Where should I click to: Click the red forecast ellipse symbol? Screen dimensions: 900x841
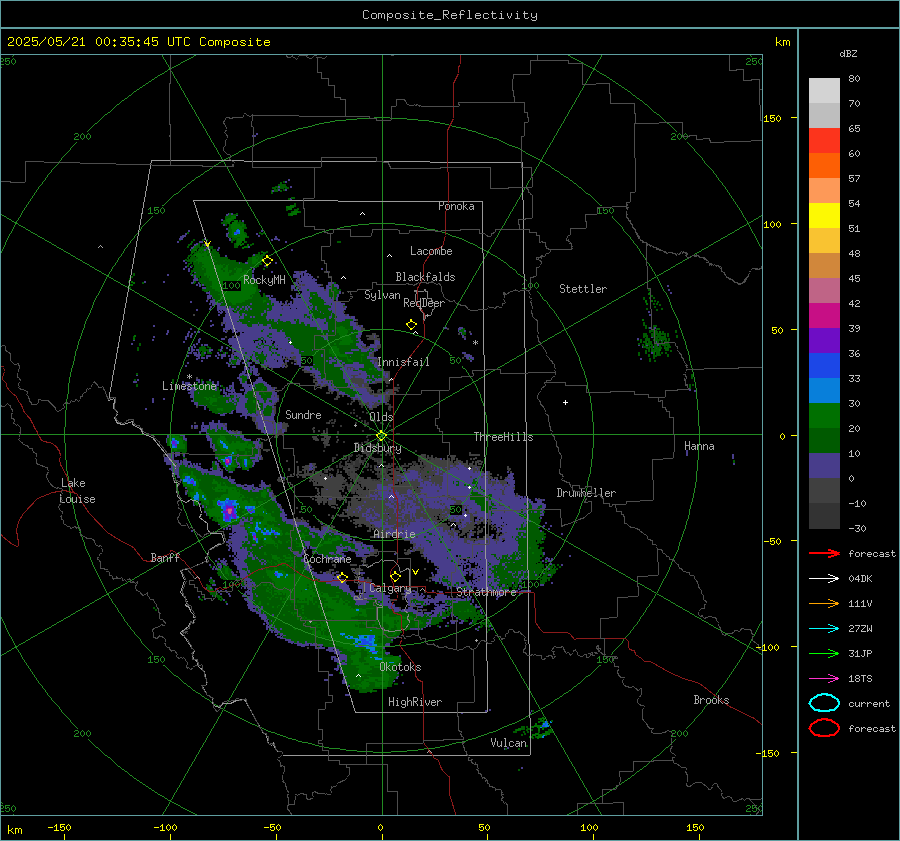pyautogui.click(x=824, y=728)
